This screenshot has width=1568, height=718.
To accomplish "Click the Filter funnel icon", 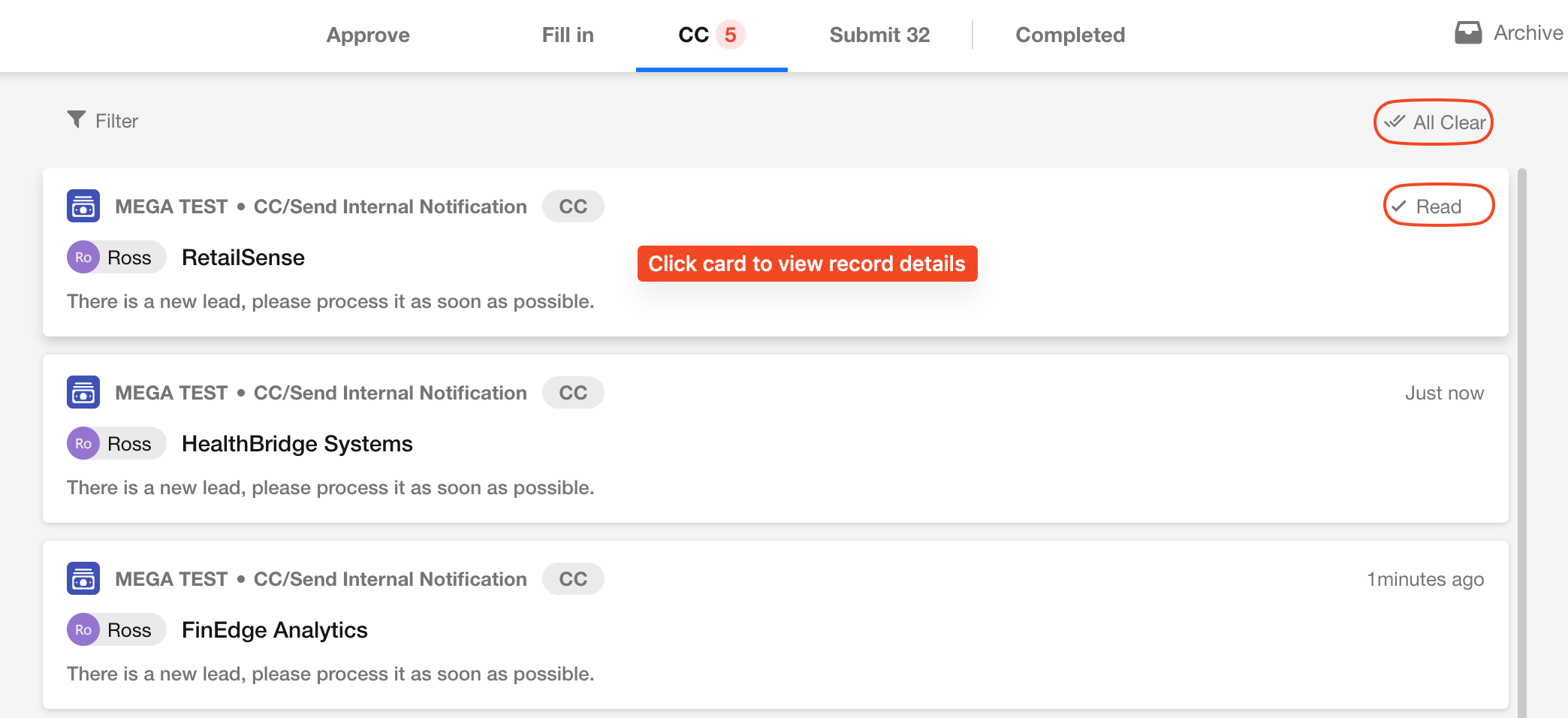I will (77, 120).
